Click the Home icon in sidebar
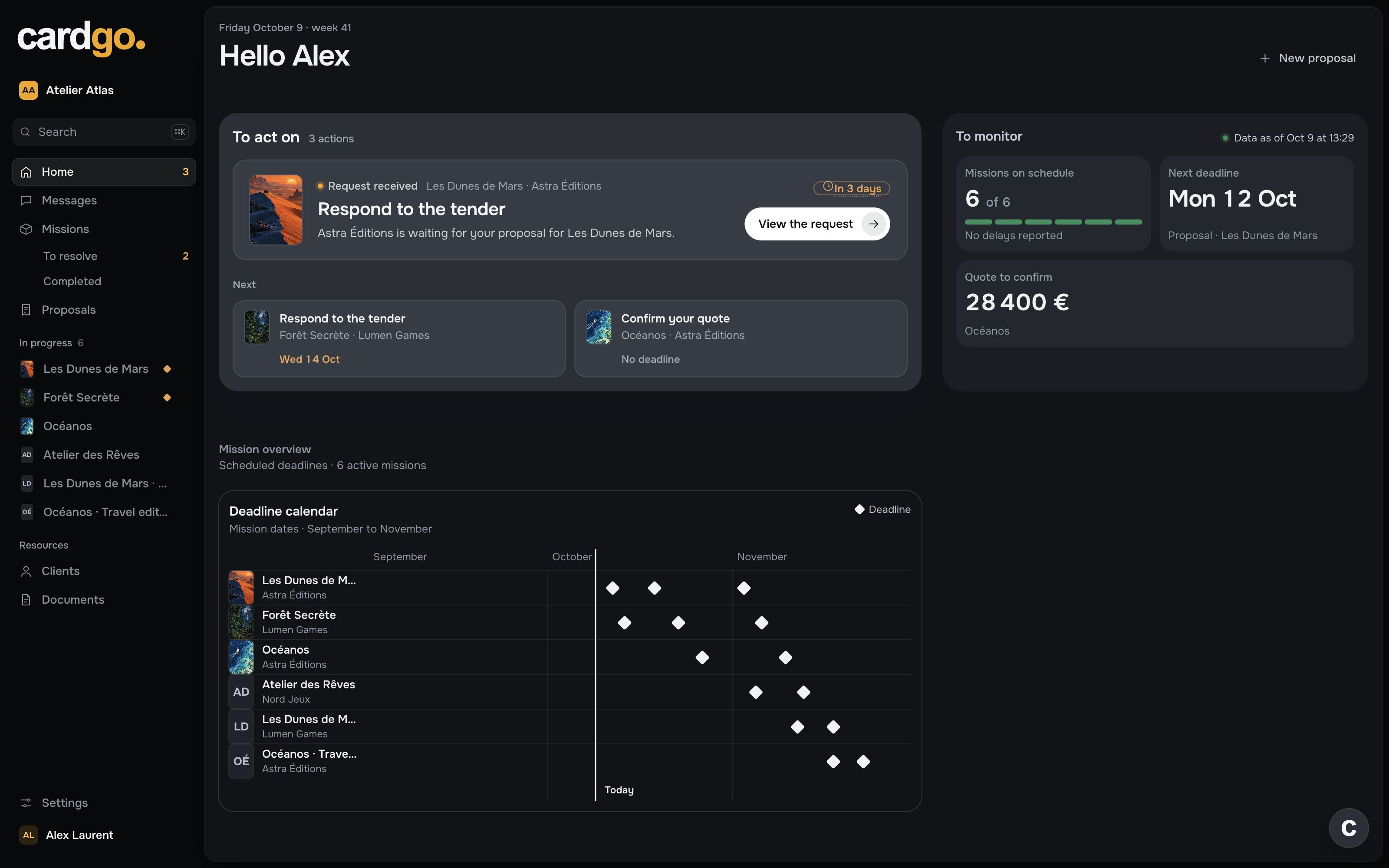The height and width of the screenshot is (868, 1389). tap(26, 172)
